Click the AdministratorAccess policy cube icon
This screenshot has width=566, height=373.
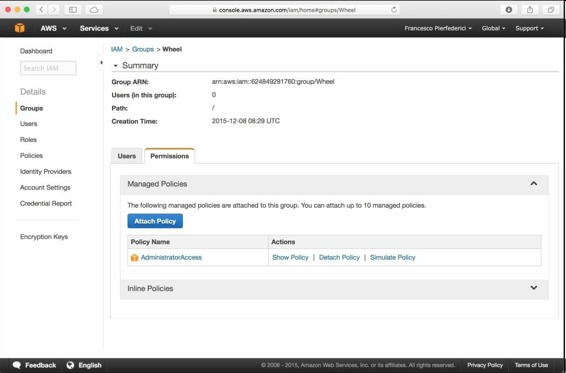134,257
